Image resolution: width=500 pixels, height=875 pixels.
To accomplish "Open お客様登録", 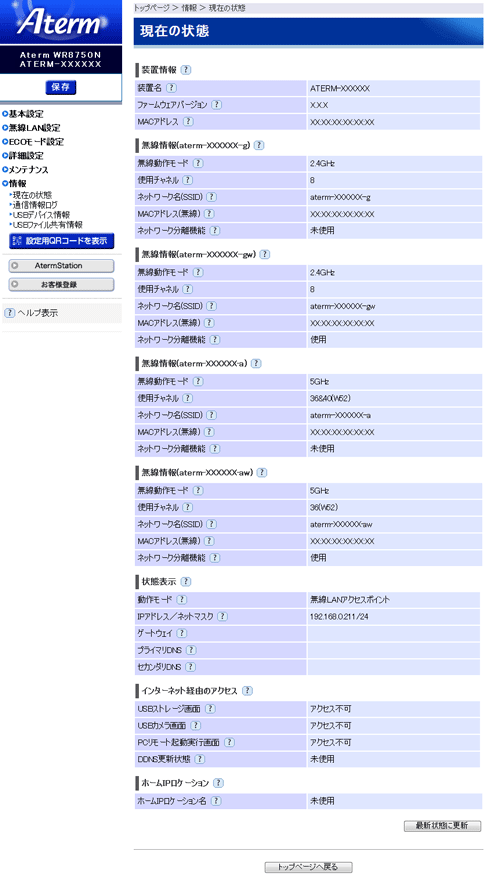I will [x=61, y=285].
